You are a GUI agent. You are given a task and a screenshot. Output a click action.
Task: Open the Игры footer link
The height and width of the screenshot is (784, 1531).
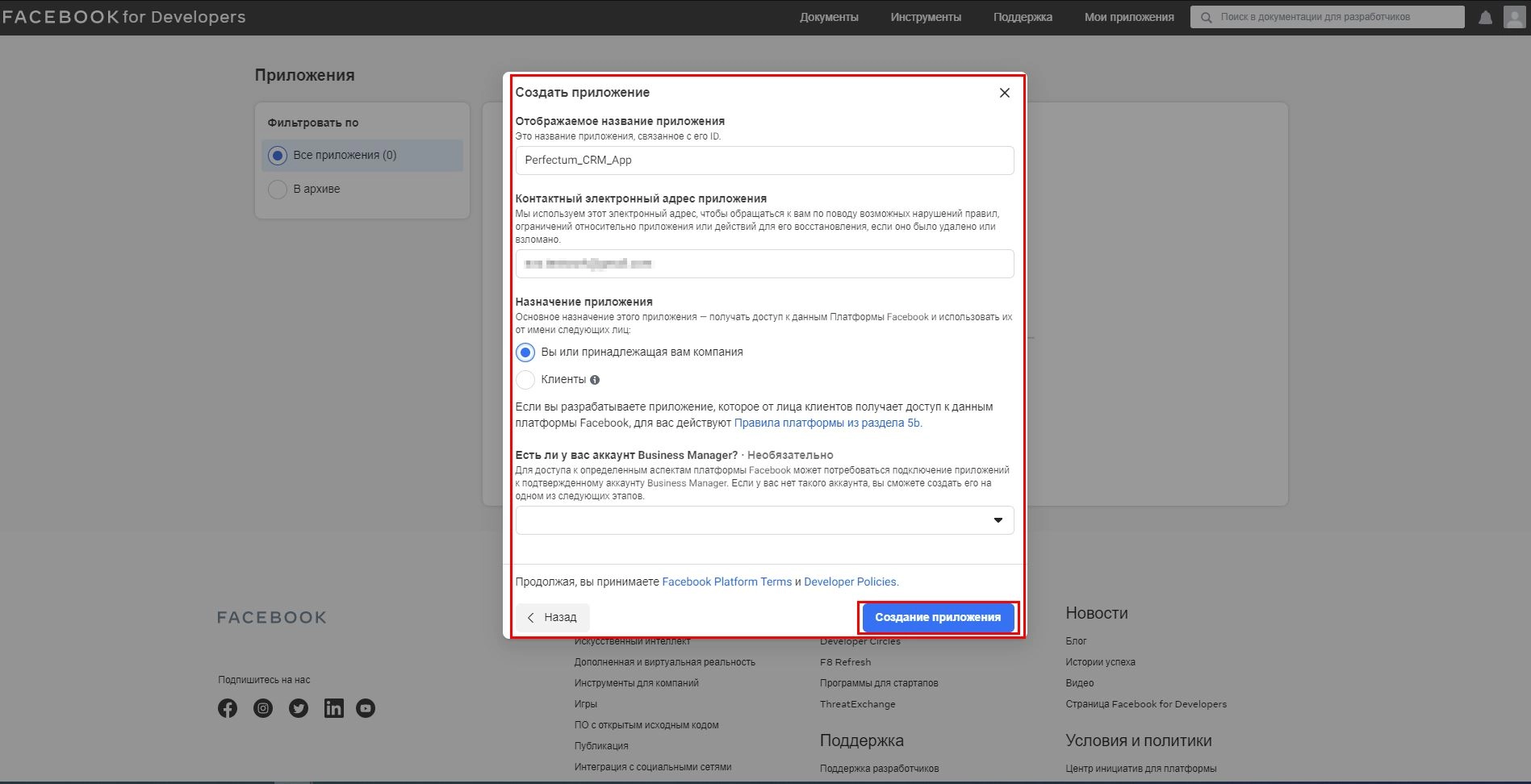tap(586, 704)
